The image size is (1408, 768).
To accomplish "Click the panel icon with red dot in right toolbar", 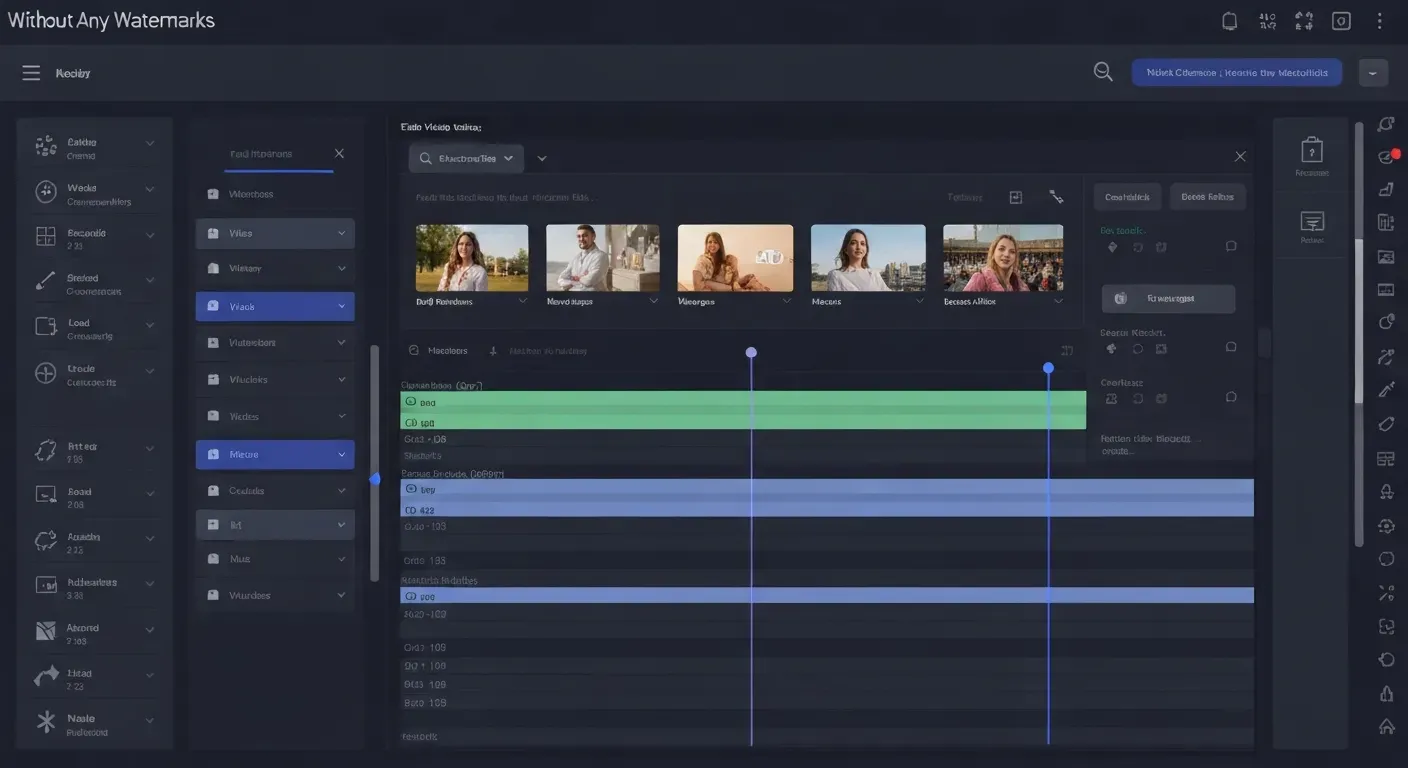I will 1385,155.
